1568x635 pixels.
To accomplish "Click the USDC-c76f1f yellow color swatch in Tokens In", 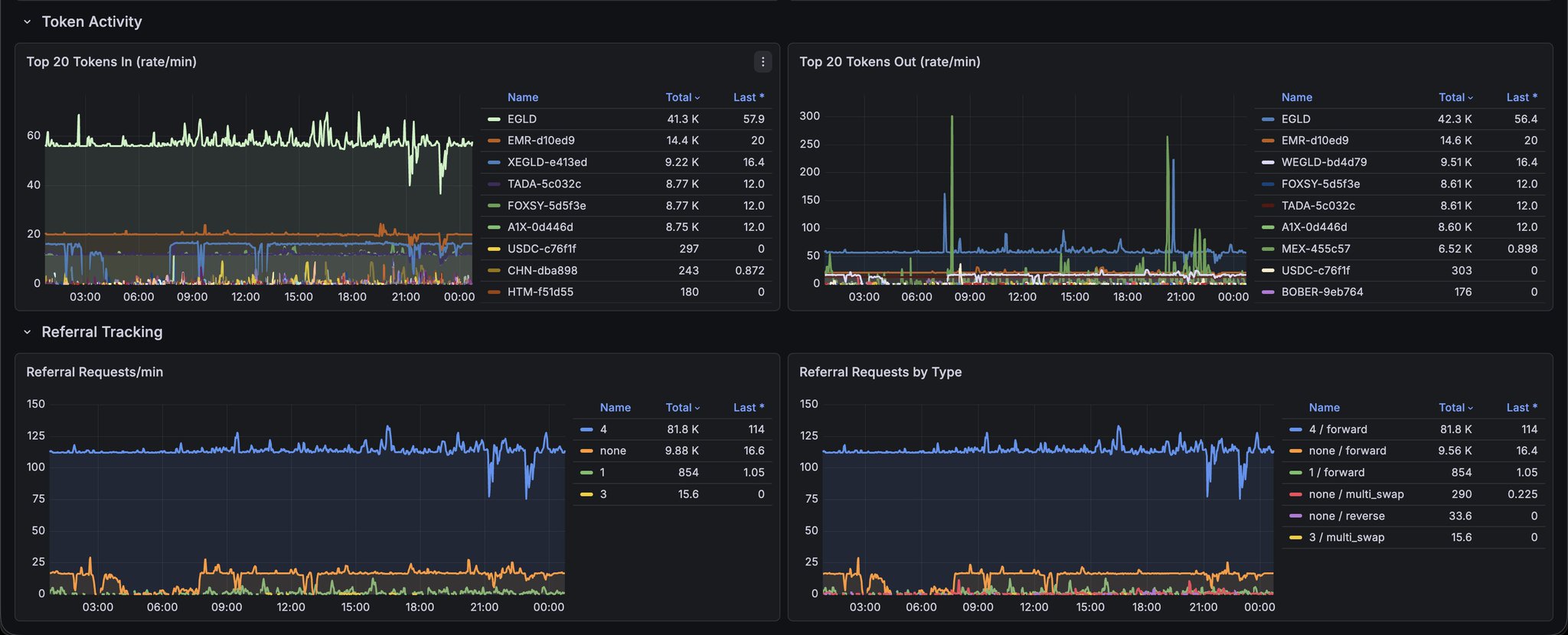I will coord(494,249).
